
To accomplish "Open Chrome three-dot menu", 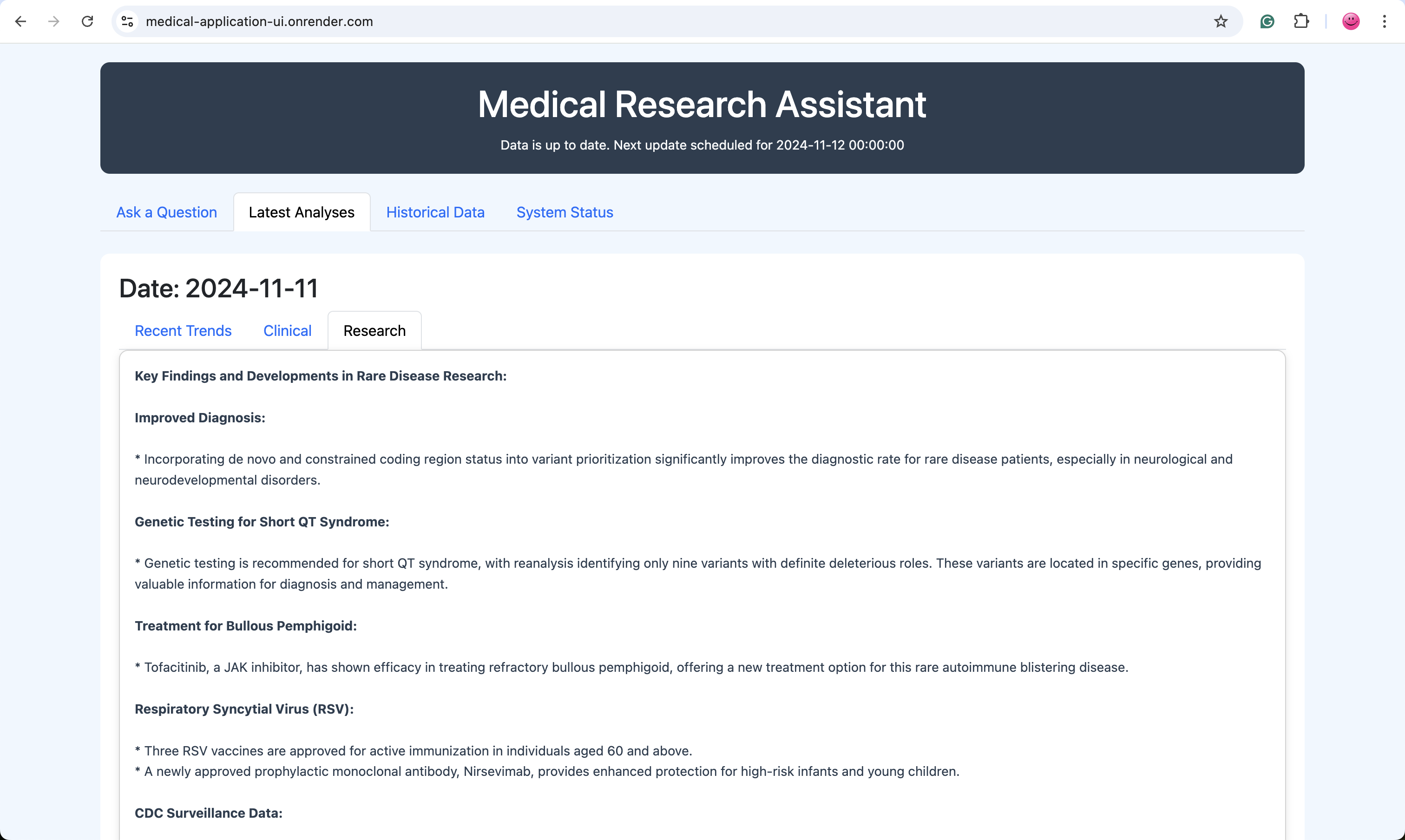I will click(x=1384, y=21).
